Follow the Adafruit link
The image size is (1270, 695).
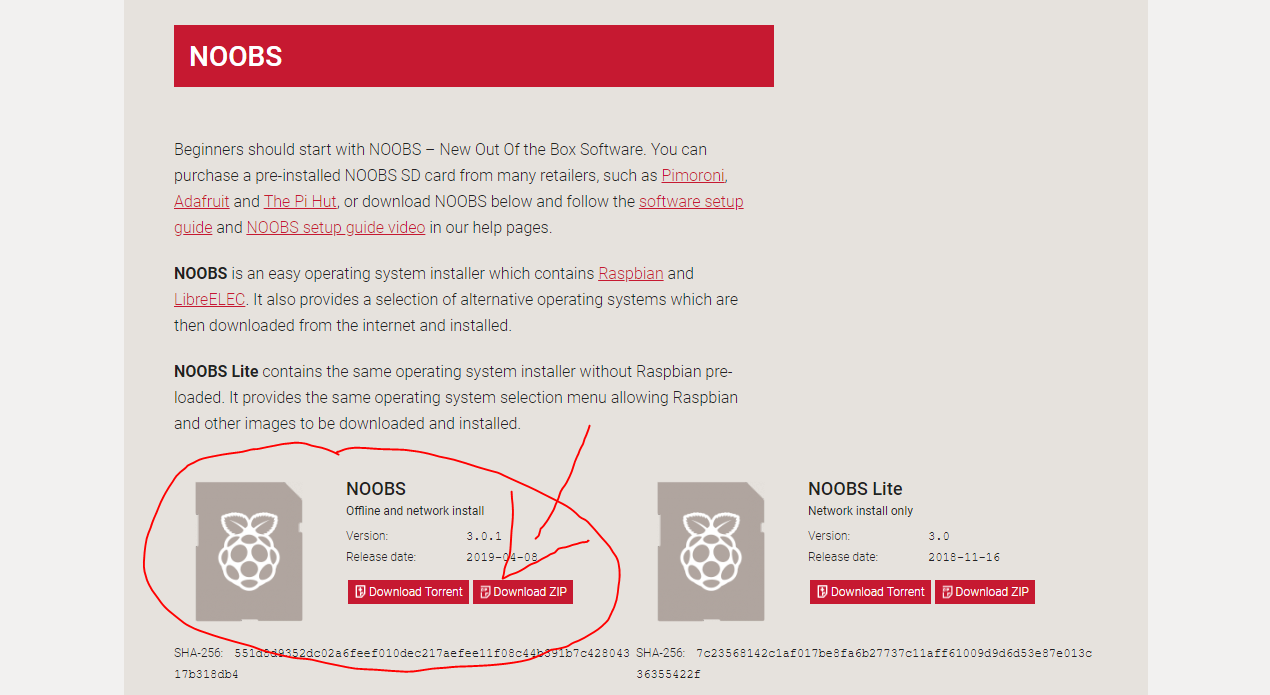(x=201, y=201)
